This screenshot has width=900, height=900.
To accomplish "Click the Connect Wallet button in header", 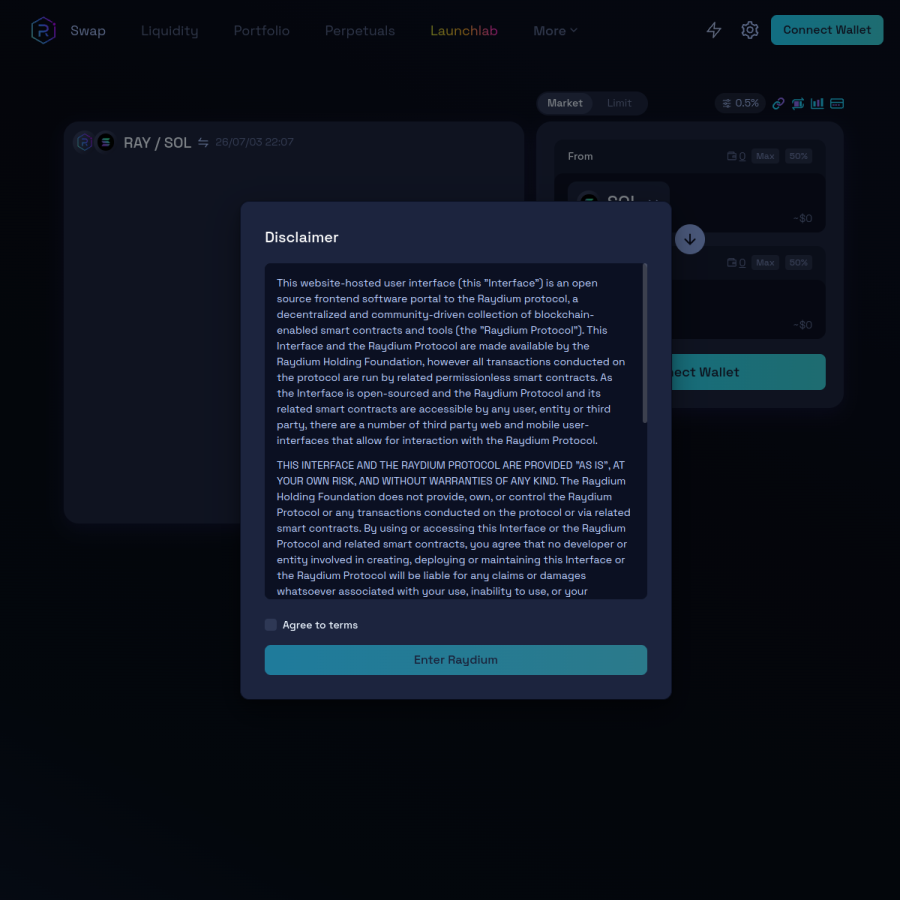I will (827, 30).
